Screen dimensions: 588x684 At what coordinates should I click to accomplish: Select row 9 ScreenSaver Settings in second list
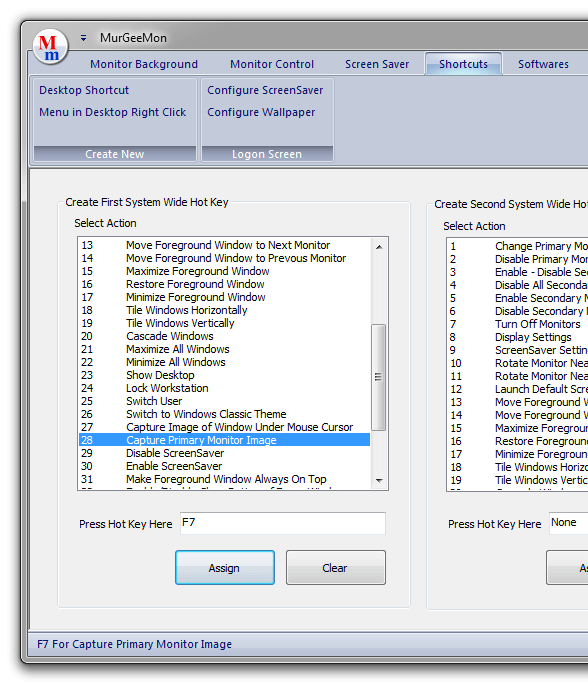[518, 350]
